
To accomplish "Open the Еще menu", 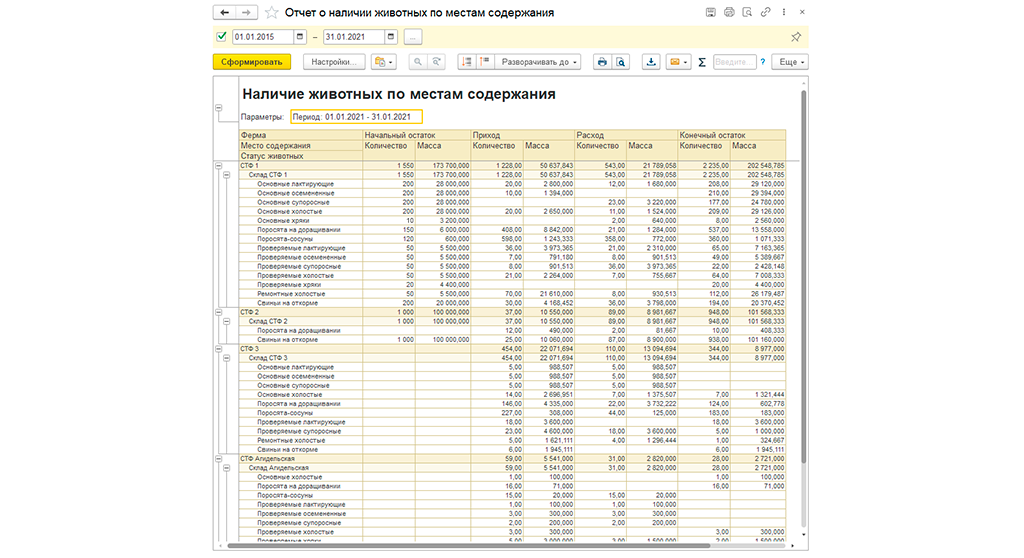I will click(790, 62).
